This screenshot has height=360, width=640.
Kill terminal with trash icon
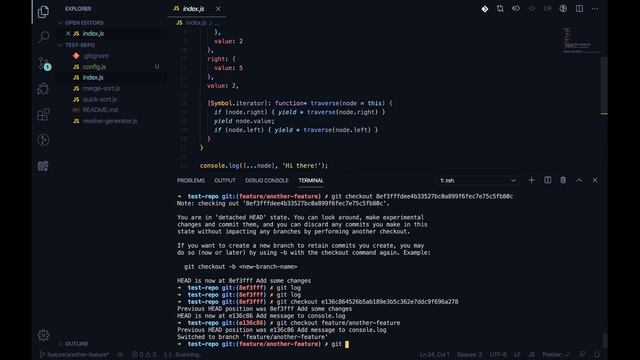tap(563, 180)
